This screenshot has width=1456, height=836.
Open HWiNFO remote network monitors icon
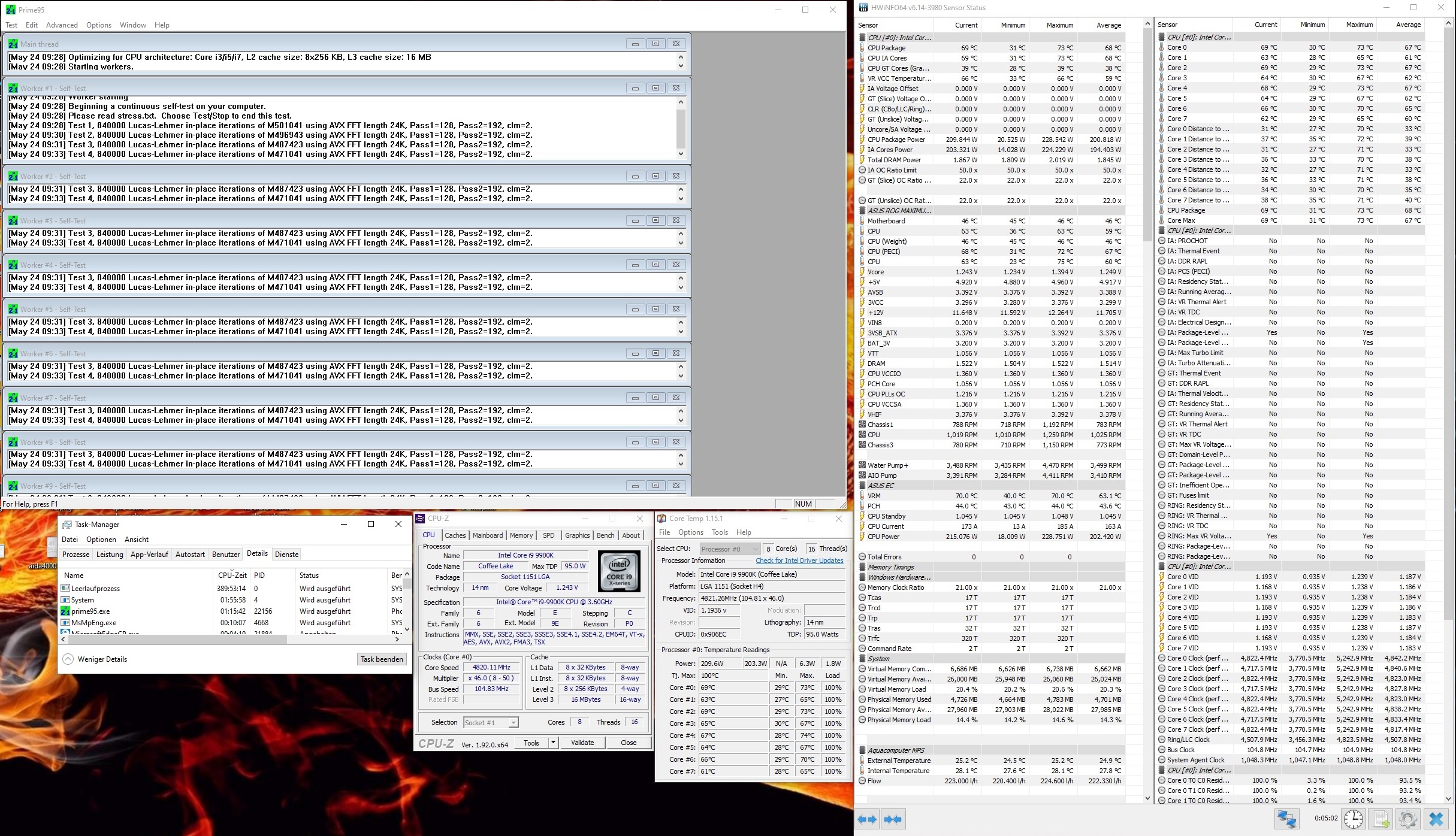(x=1286, y=819)
